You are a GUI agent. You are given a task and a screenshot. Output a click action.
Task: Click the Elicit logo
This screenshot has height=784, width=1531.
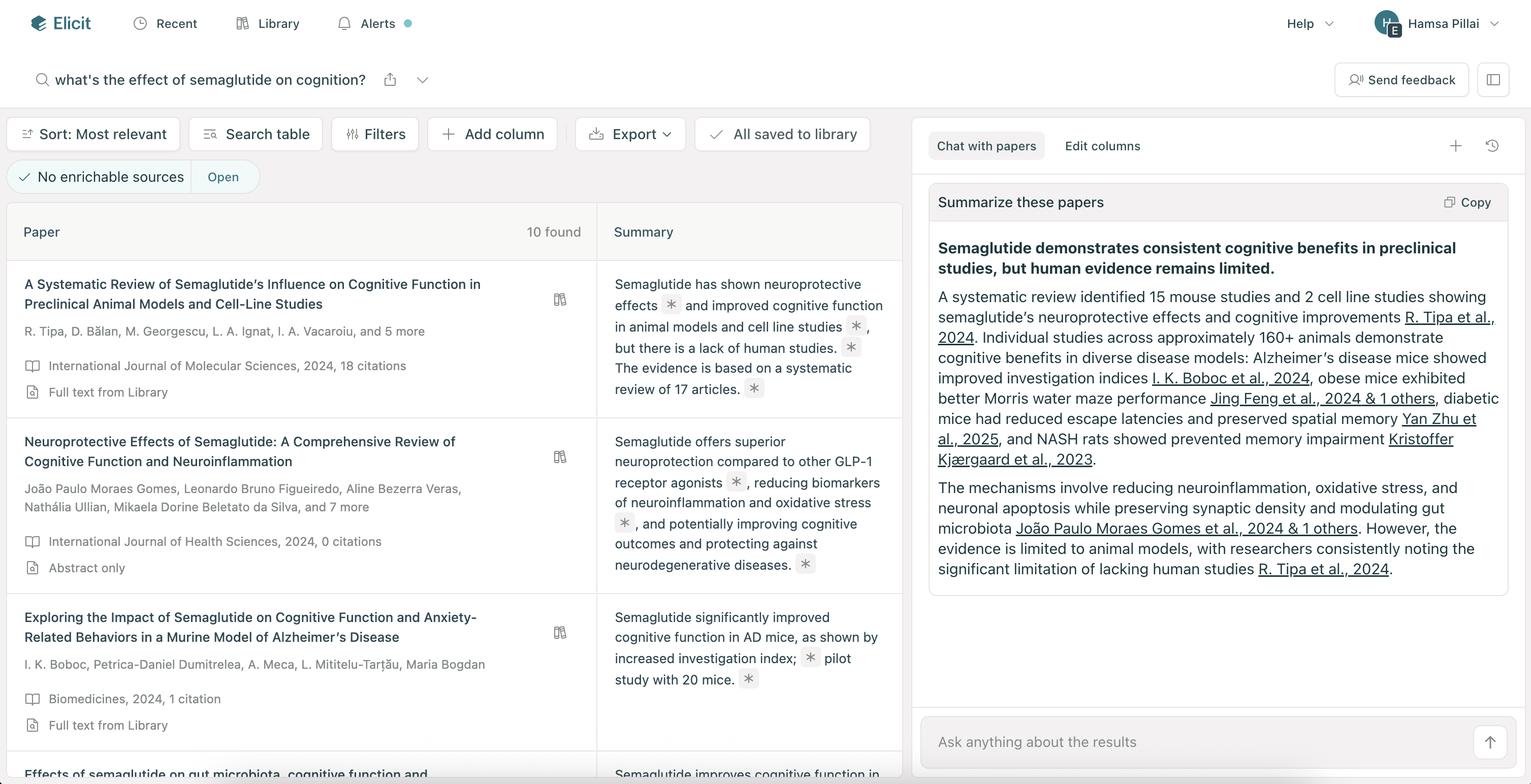pyautogui.click(x=60, y=23)
